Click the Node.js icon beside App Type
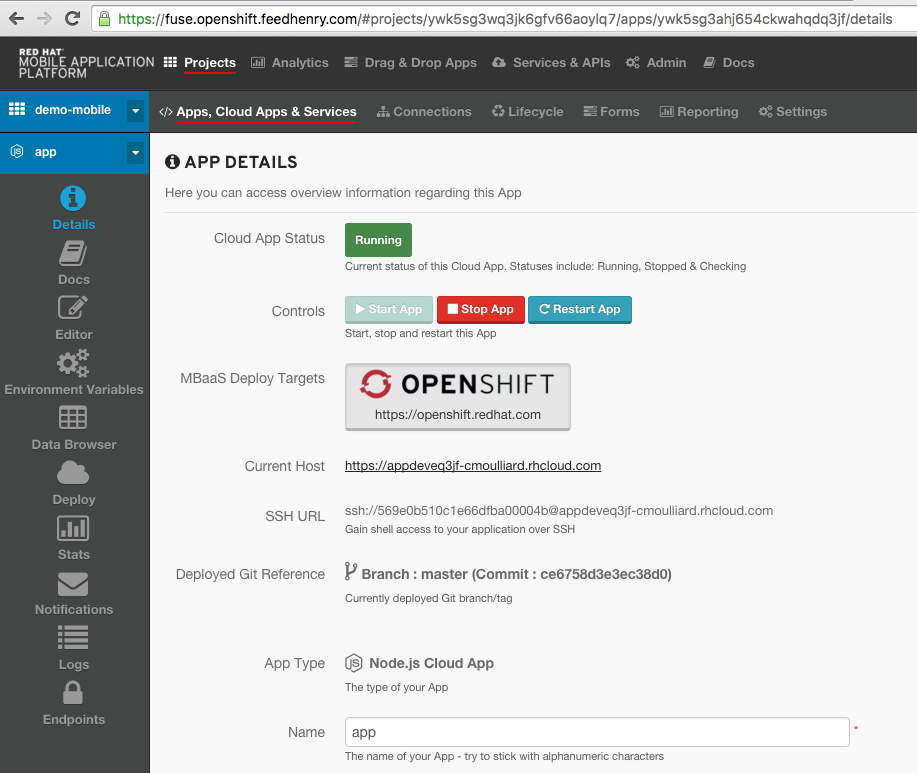 coord(354,663)
